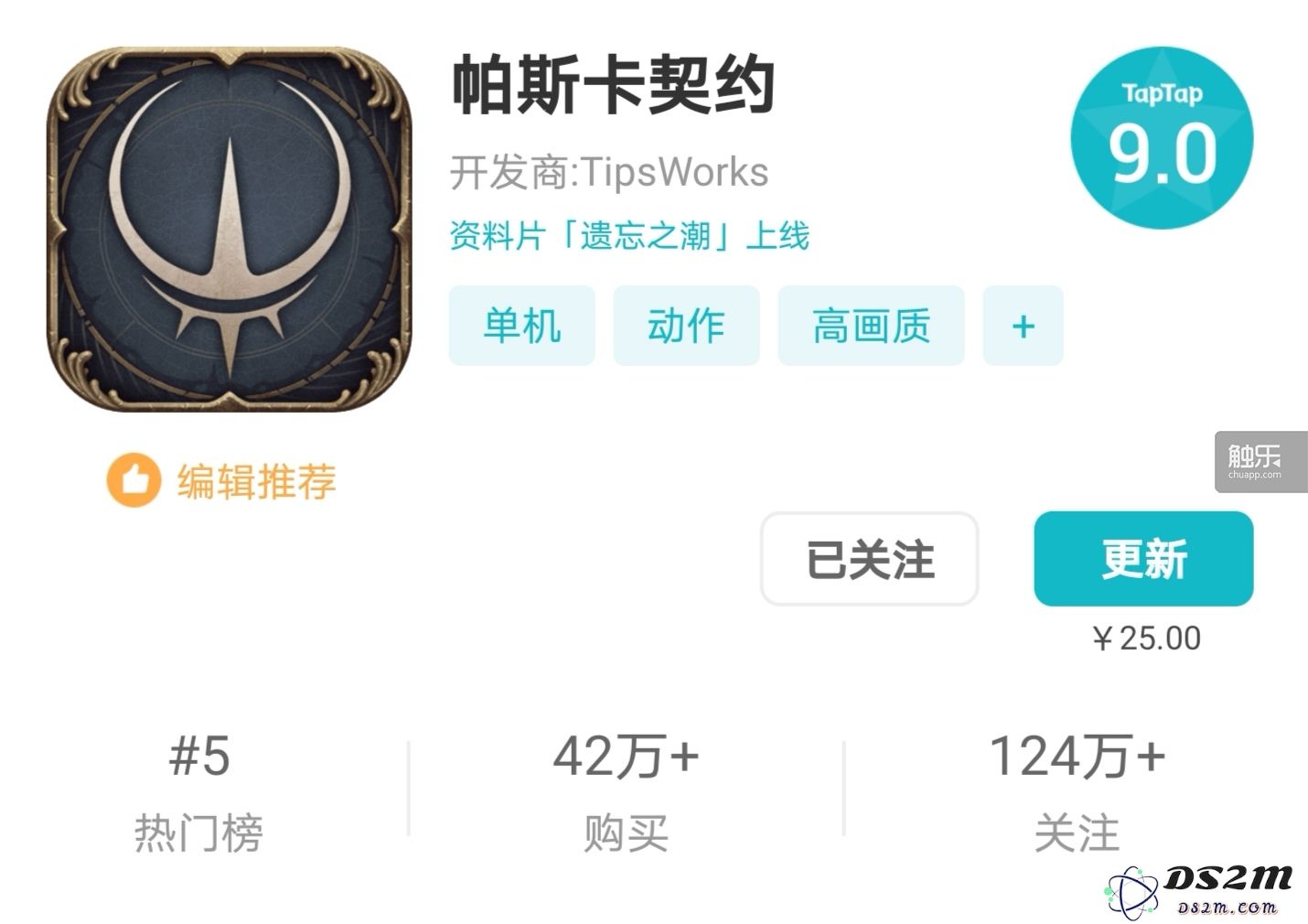Screen dimensions: 1308x924
Task: Click the 编辑推荐 editor's pick label
Action: (257, 481)
